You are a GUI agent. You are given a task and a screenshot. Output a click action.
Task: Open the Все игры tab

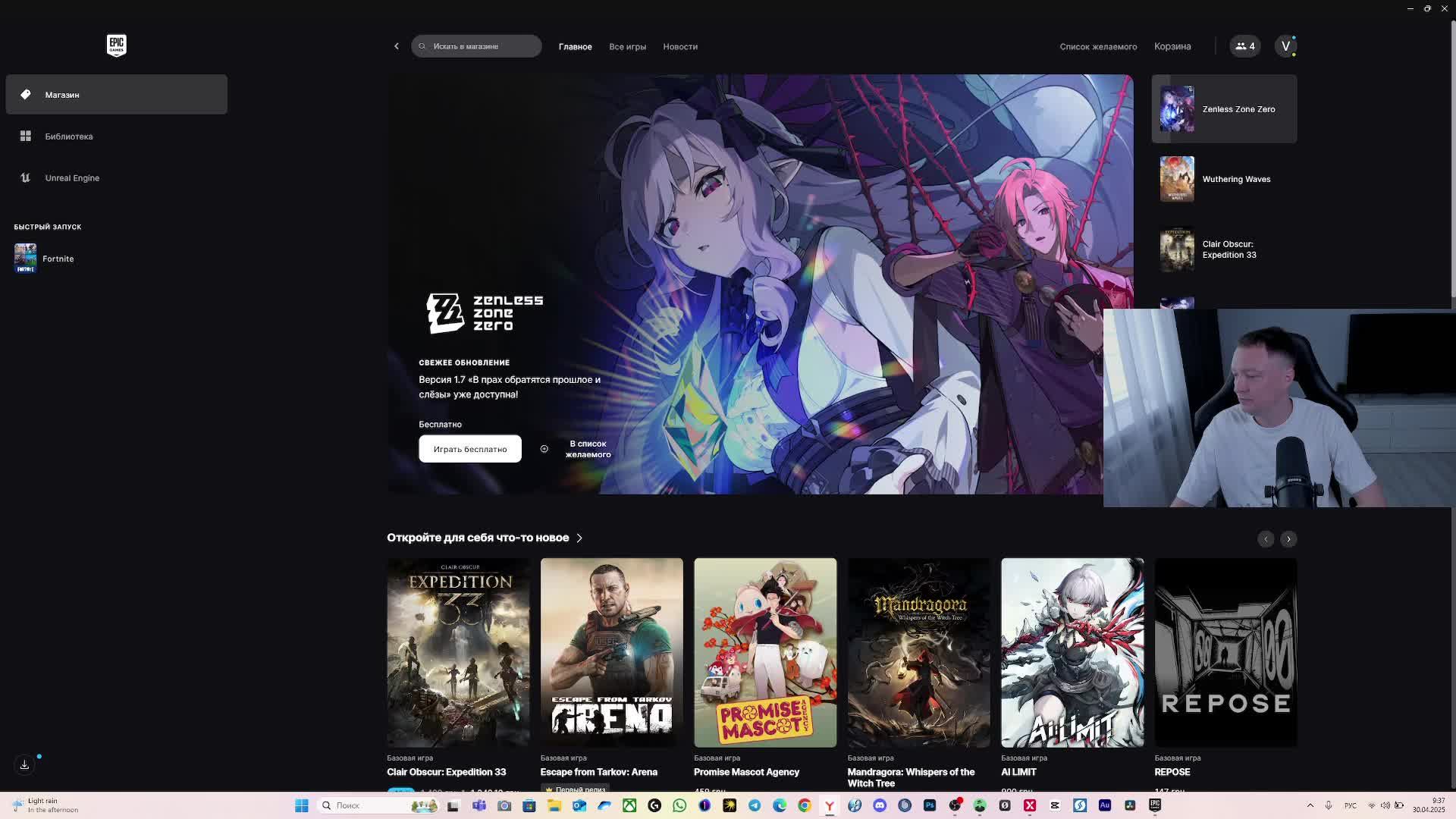point(627,47)
